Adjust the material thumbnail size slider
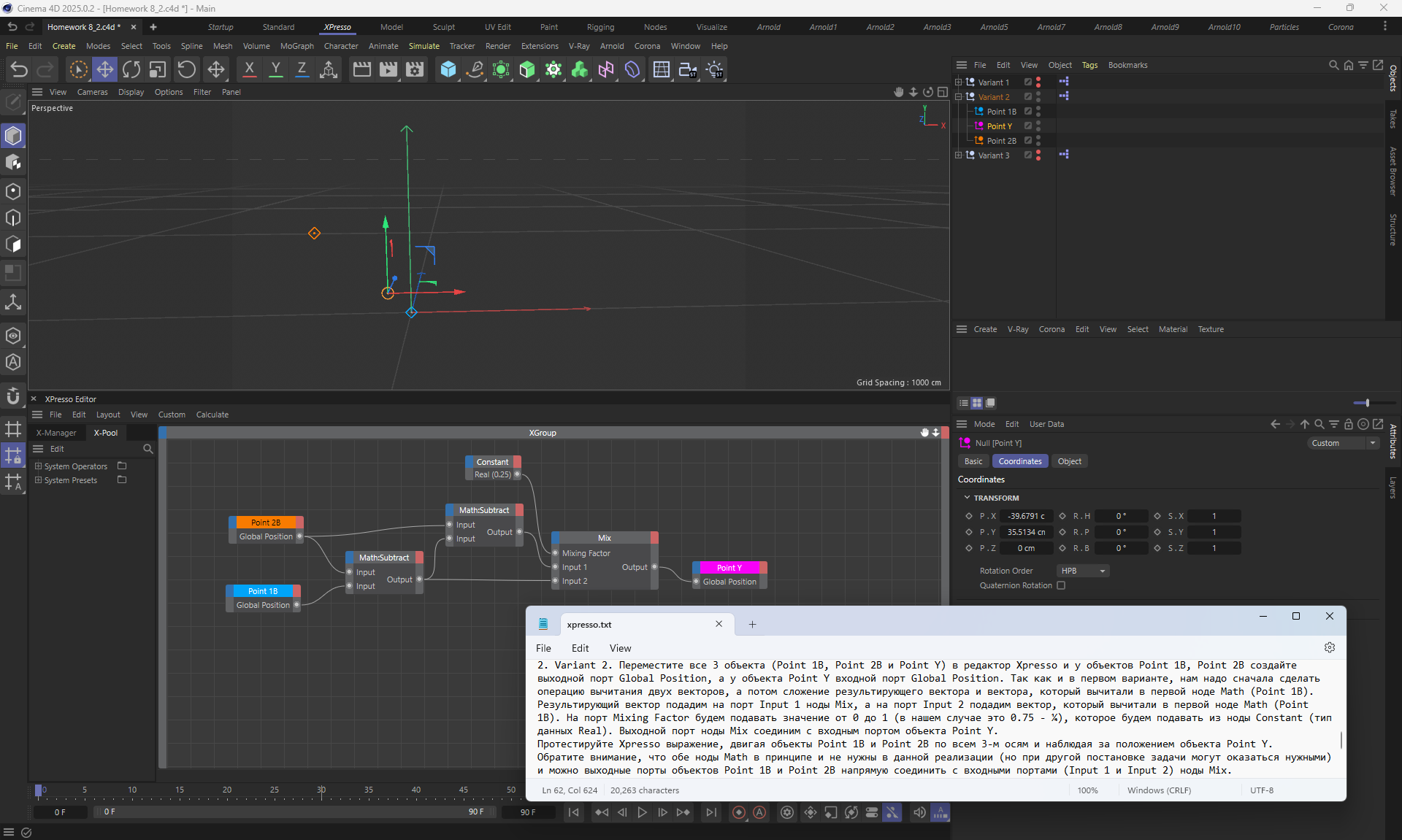 [1366, 403]
